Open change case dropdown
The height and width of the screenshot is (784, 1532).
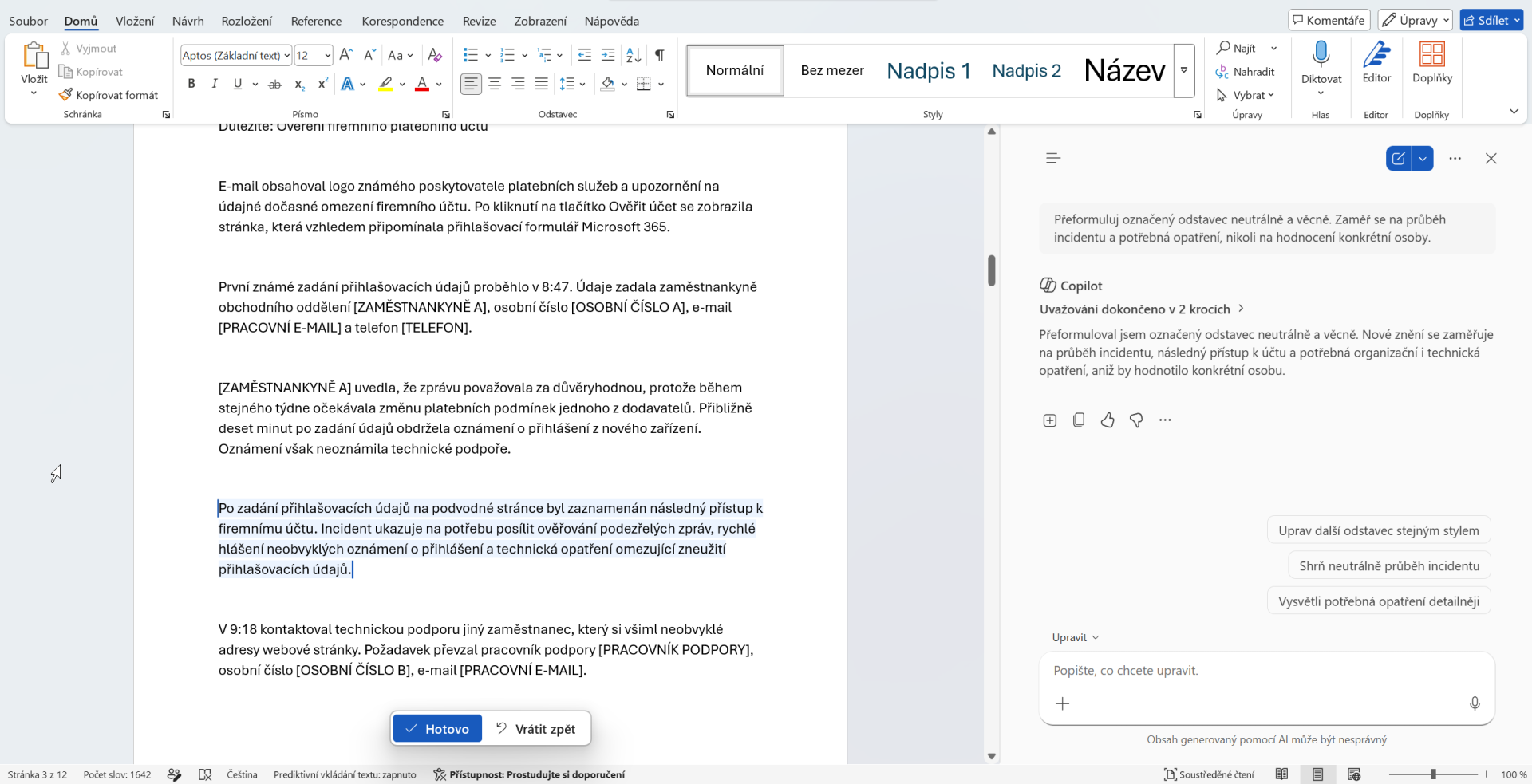pyautogui.click(x=400, y=55)
